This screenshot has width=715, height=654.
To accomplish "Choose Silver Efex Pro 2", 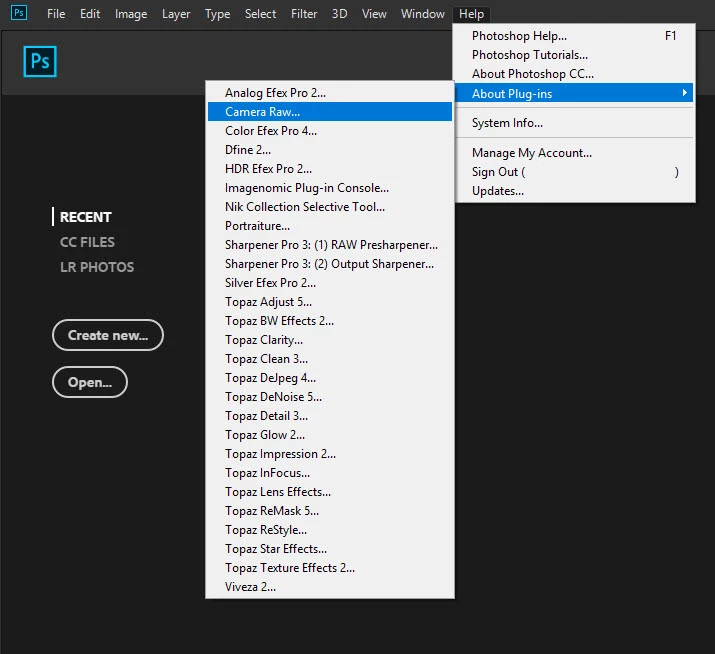I will (x=330, y=283).
